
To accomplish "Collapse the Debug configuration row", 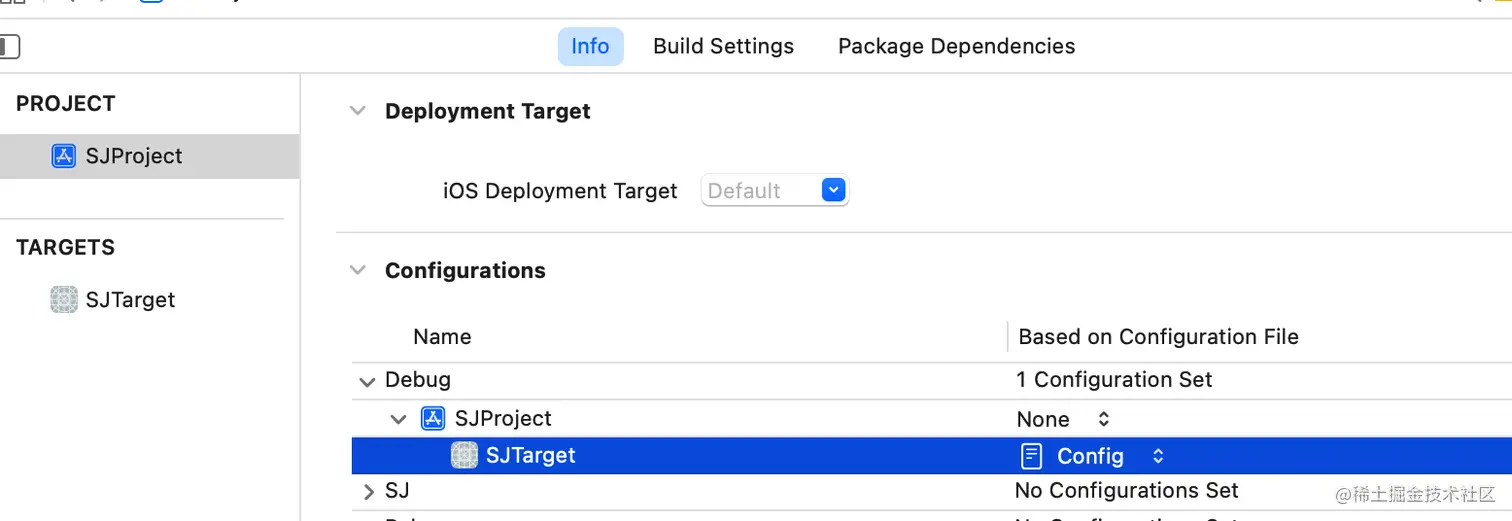I will click(366, 381).
